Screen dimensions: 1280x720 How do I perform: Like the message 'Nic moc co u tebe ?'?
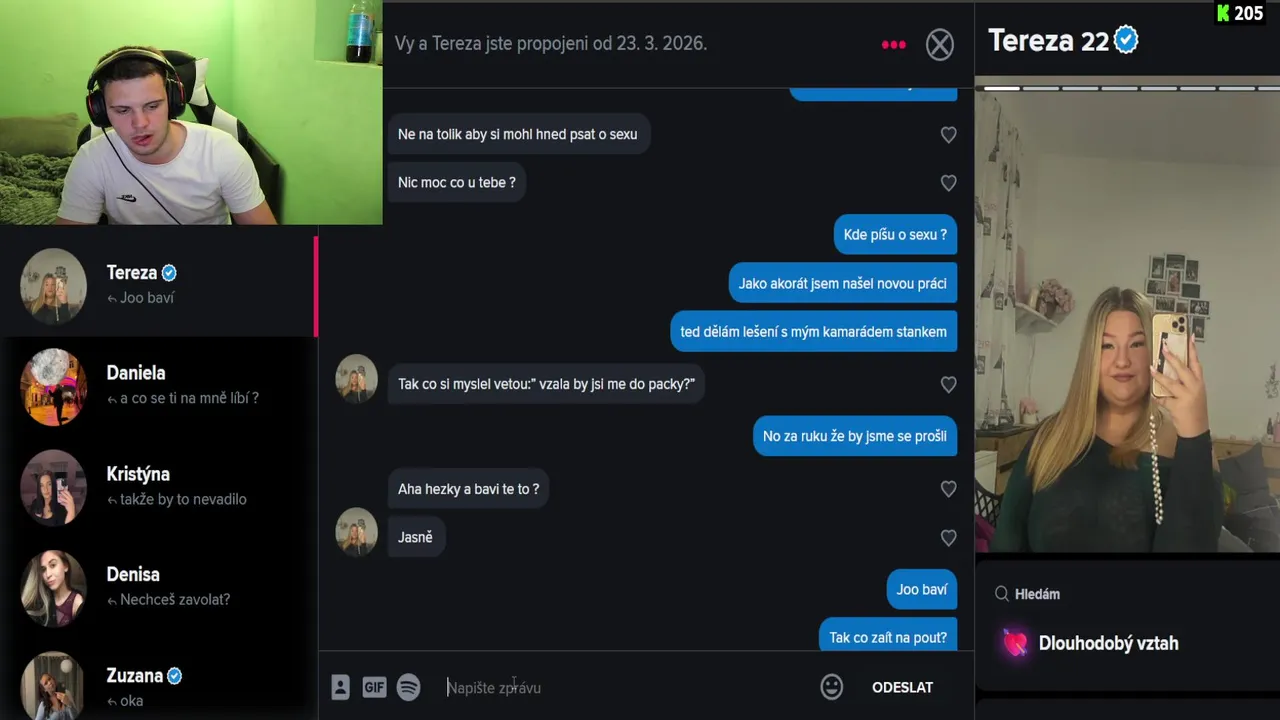948,183
